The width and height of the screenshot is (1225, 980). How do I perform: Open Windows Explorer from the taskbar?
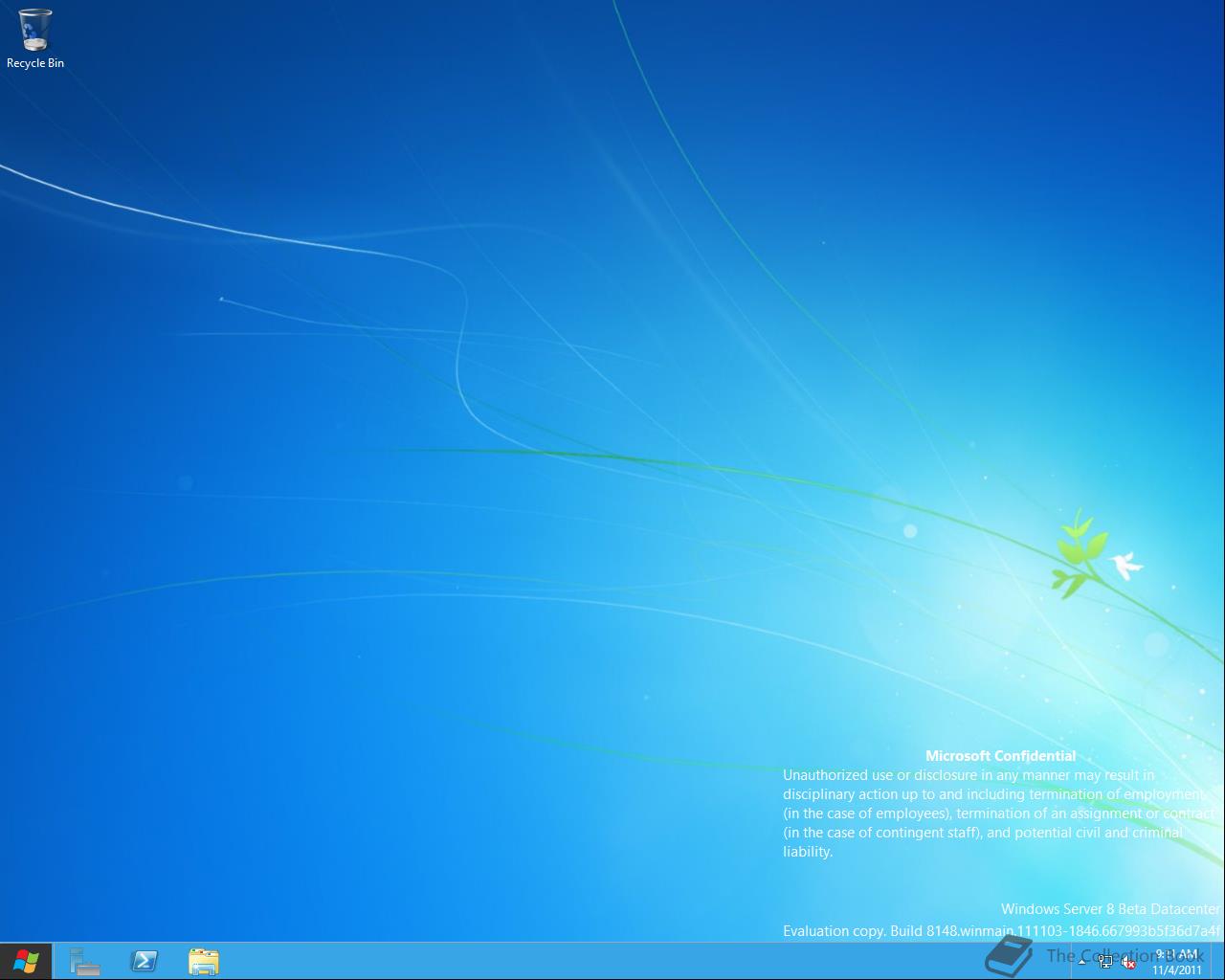204,961
